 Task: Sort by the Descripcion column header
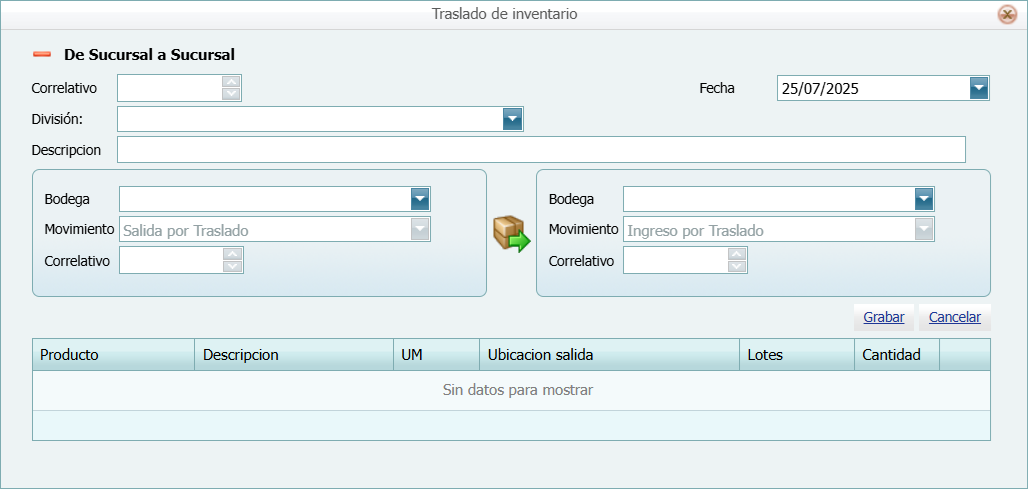294,355
